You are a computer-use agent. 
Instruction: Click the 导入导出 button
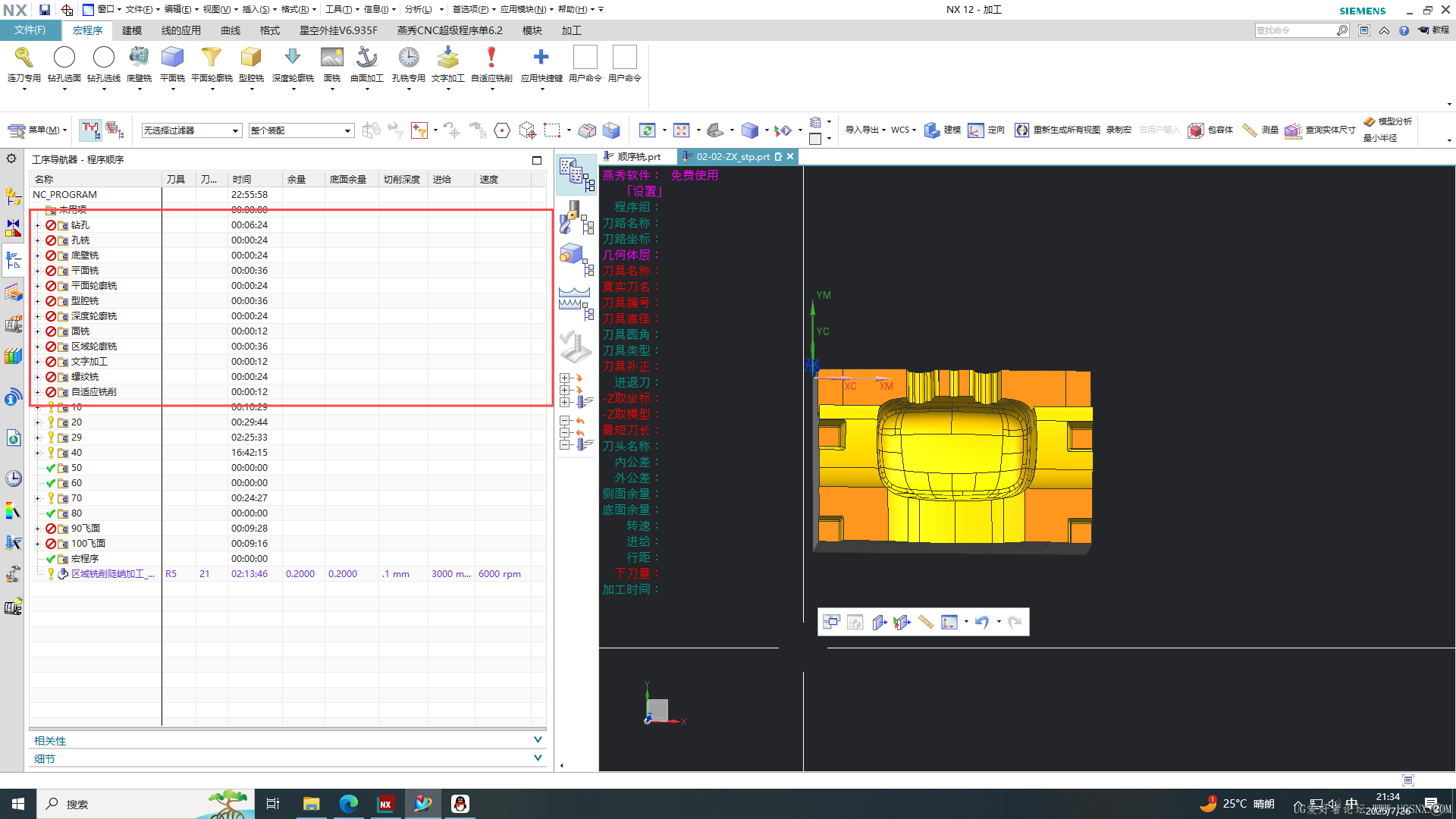[x=864, y=130]
